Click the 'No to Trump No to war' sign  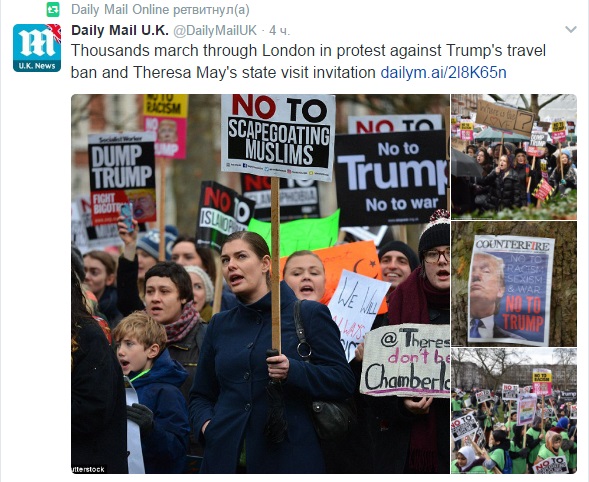click(391, 177)
